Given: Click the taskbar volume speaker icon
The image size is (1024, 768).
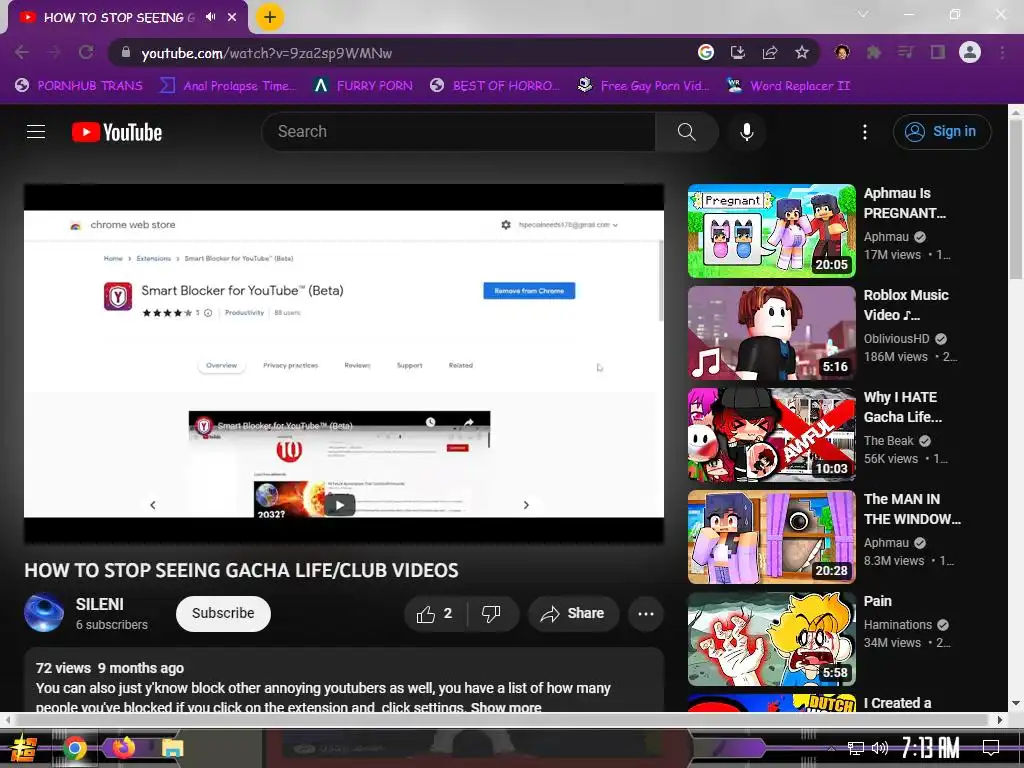Looking at the screenshot, I should coord(880,748).
